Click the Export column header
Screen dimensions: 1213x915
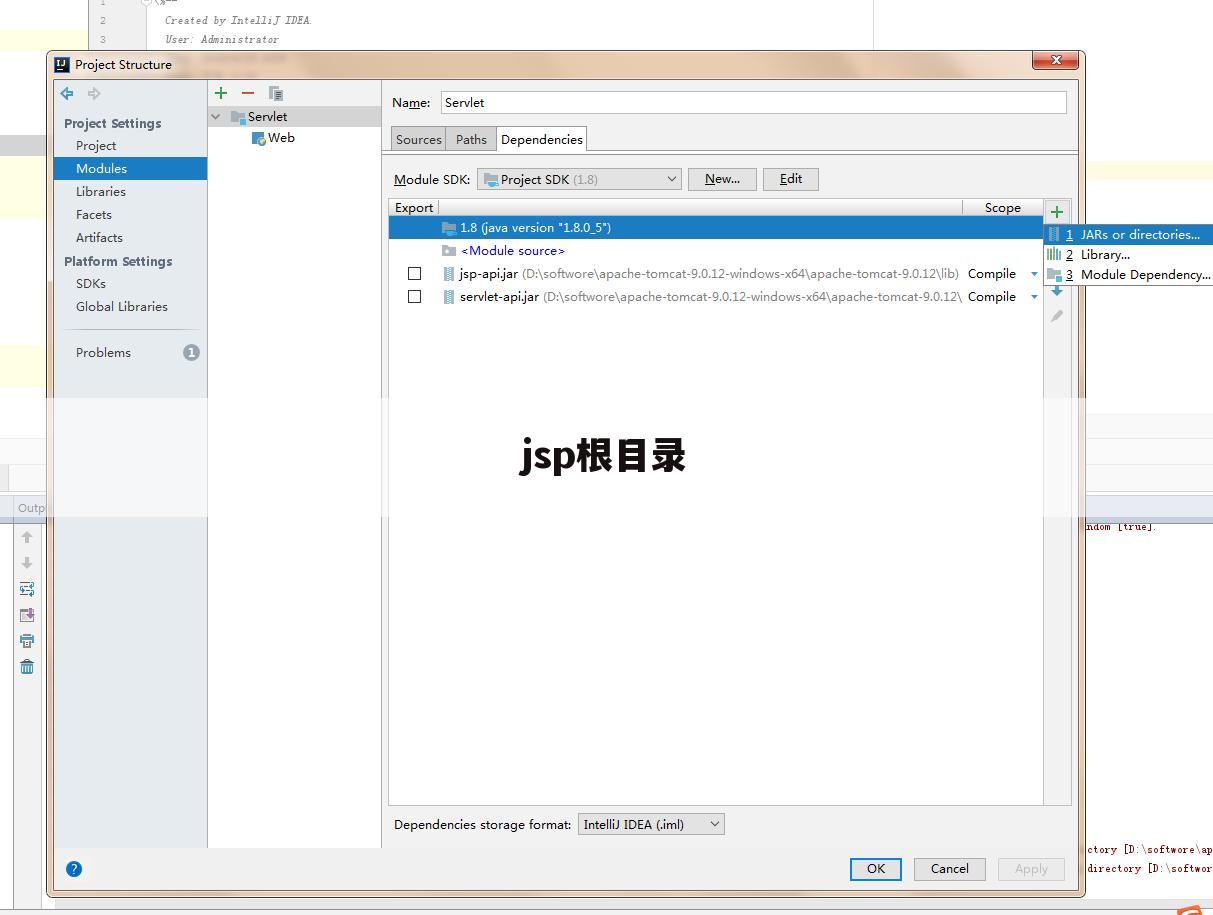pyautogui.click(x=414, y=207)
